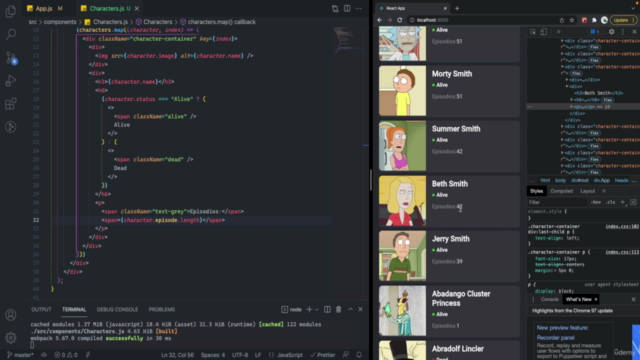Change indentation via Spaces: 4
This screenshot has height=360, width=640.
[213, 355]
